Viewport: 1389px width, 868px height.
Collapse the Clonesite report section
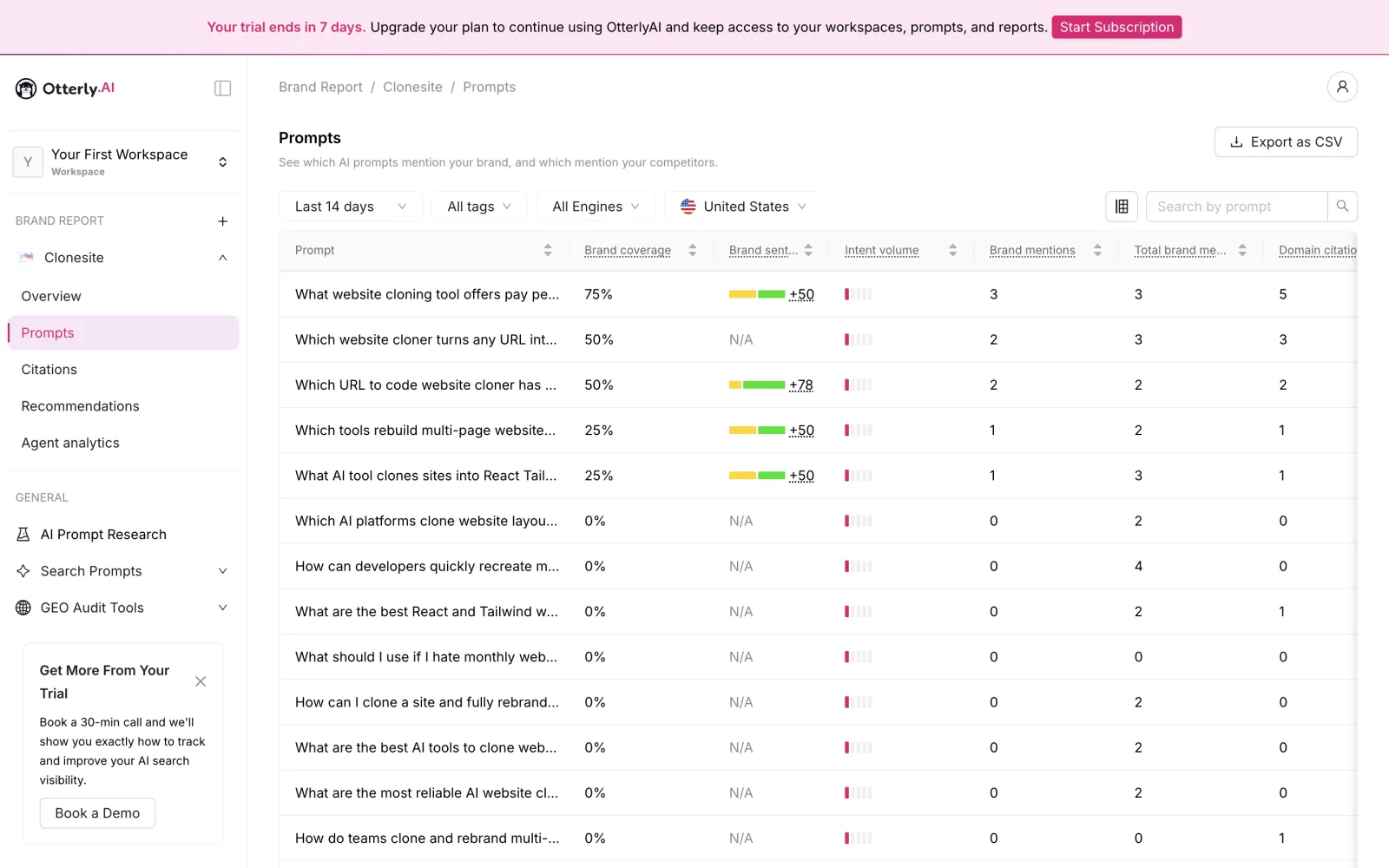point(223,258)
